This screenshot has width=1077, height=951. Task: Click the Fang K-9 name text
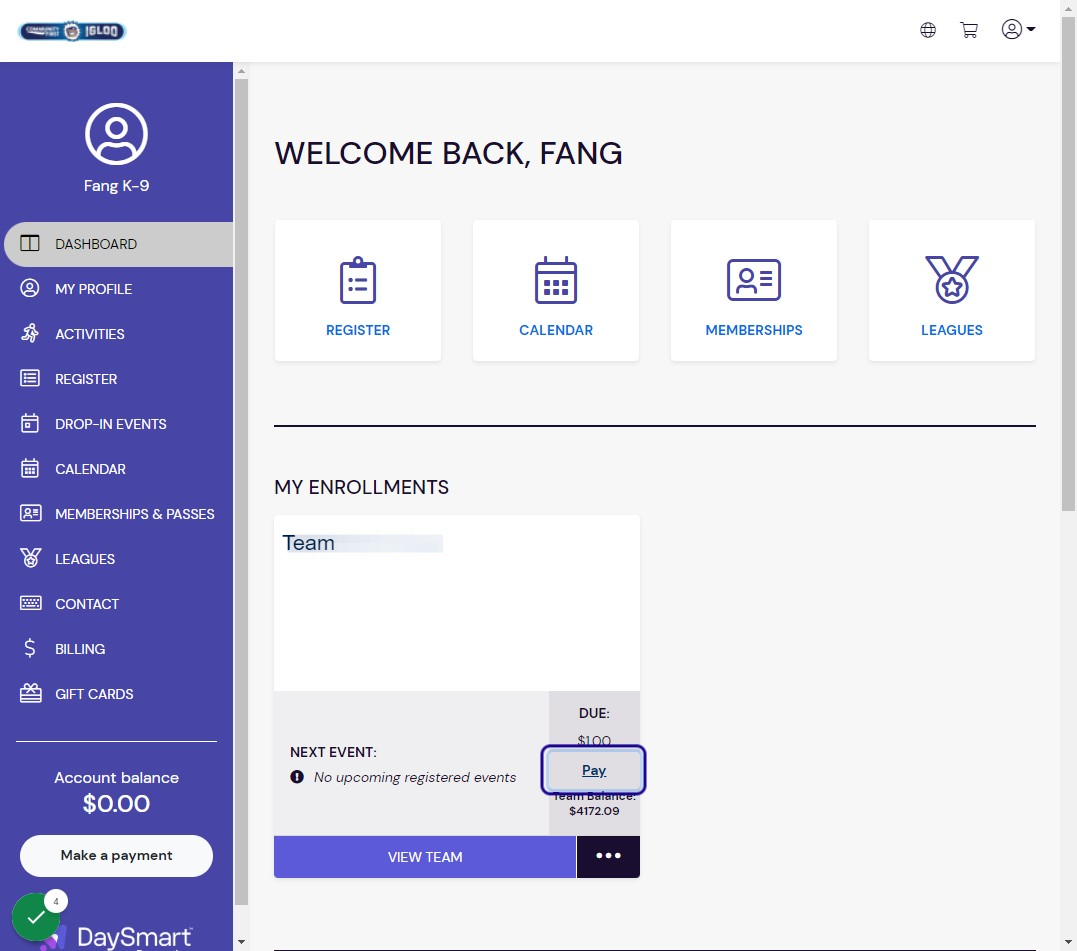click(x=116, y=186)
